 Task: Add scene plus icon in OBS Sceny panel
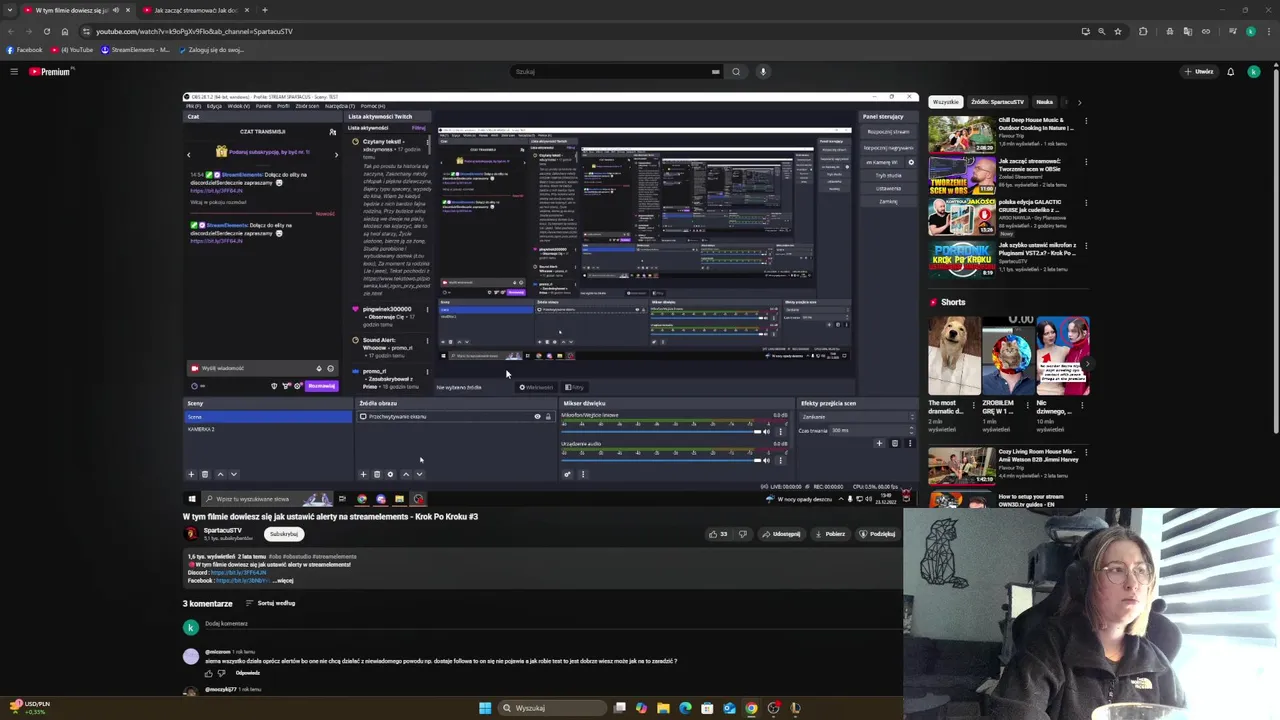click(x=191, y=474)
